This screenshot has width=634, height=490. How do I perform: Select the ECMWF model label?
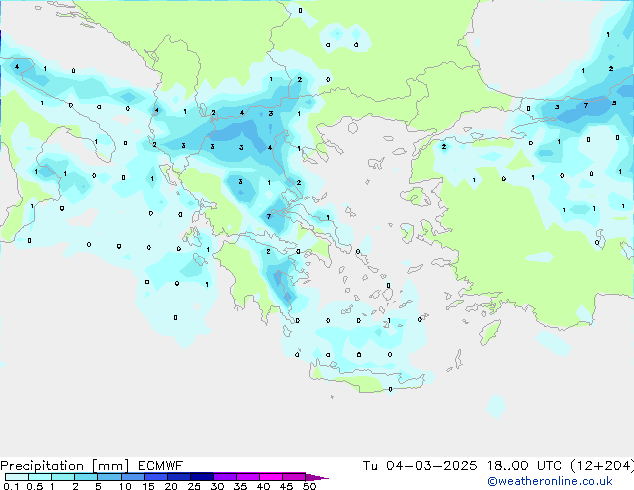point(161,466)
